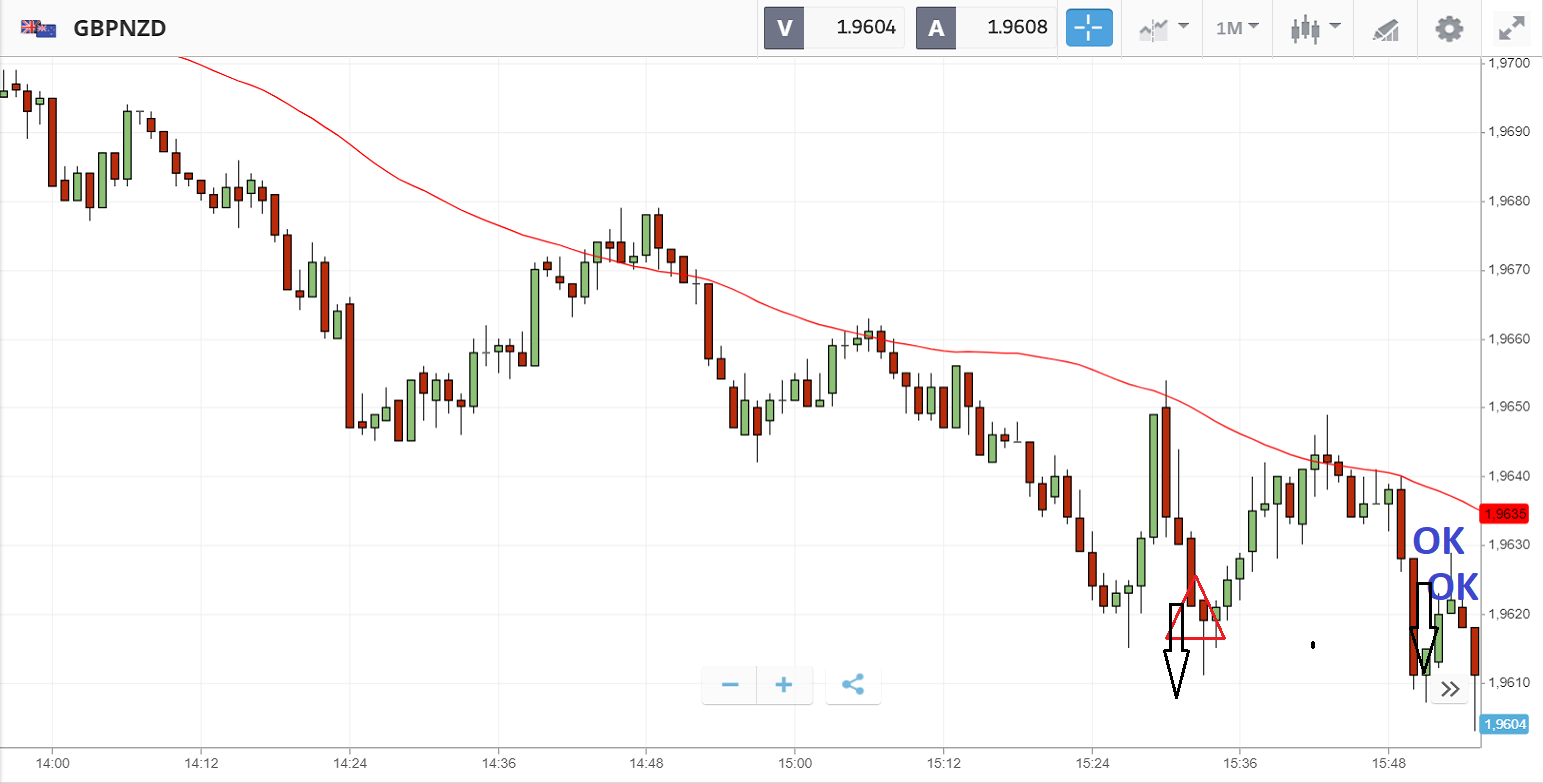Expand chart to fullscreen
The width and height of the screenshot is (1543, 783).
1510,28
